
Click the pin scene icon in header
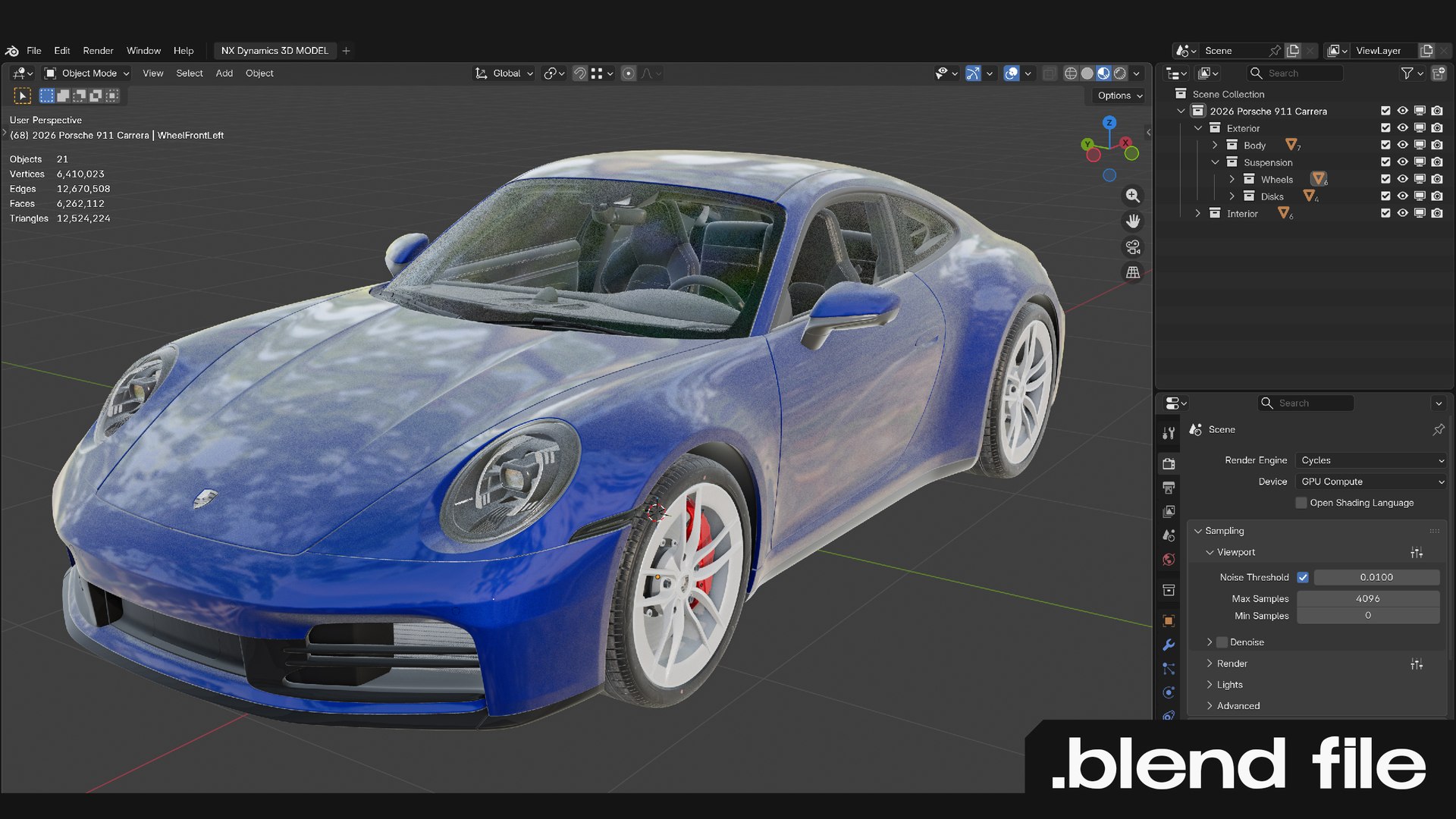1275,51
